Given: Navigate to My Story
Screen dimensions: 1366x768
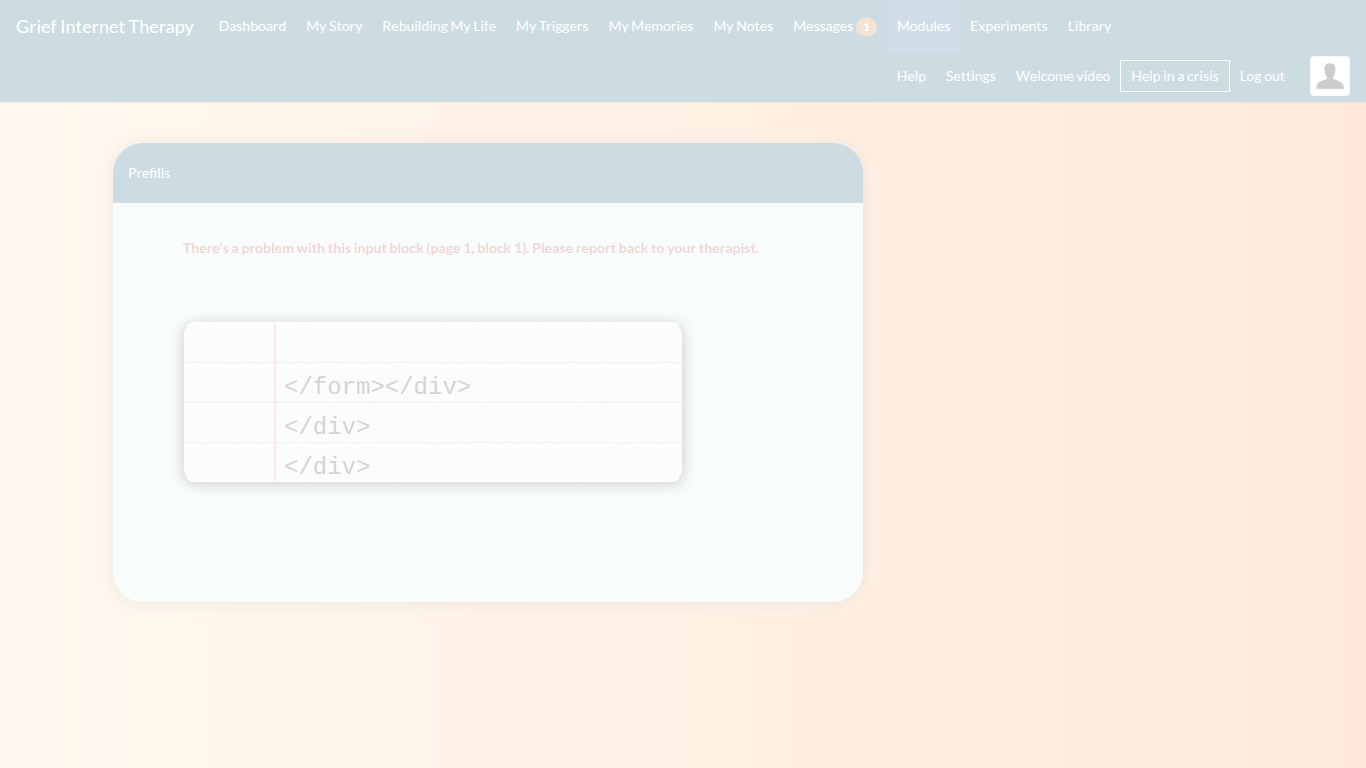Looking at the screenshot, I should point(334,26).
